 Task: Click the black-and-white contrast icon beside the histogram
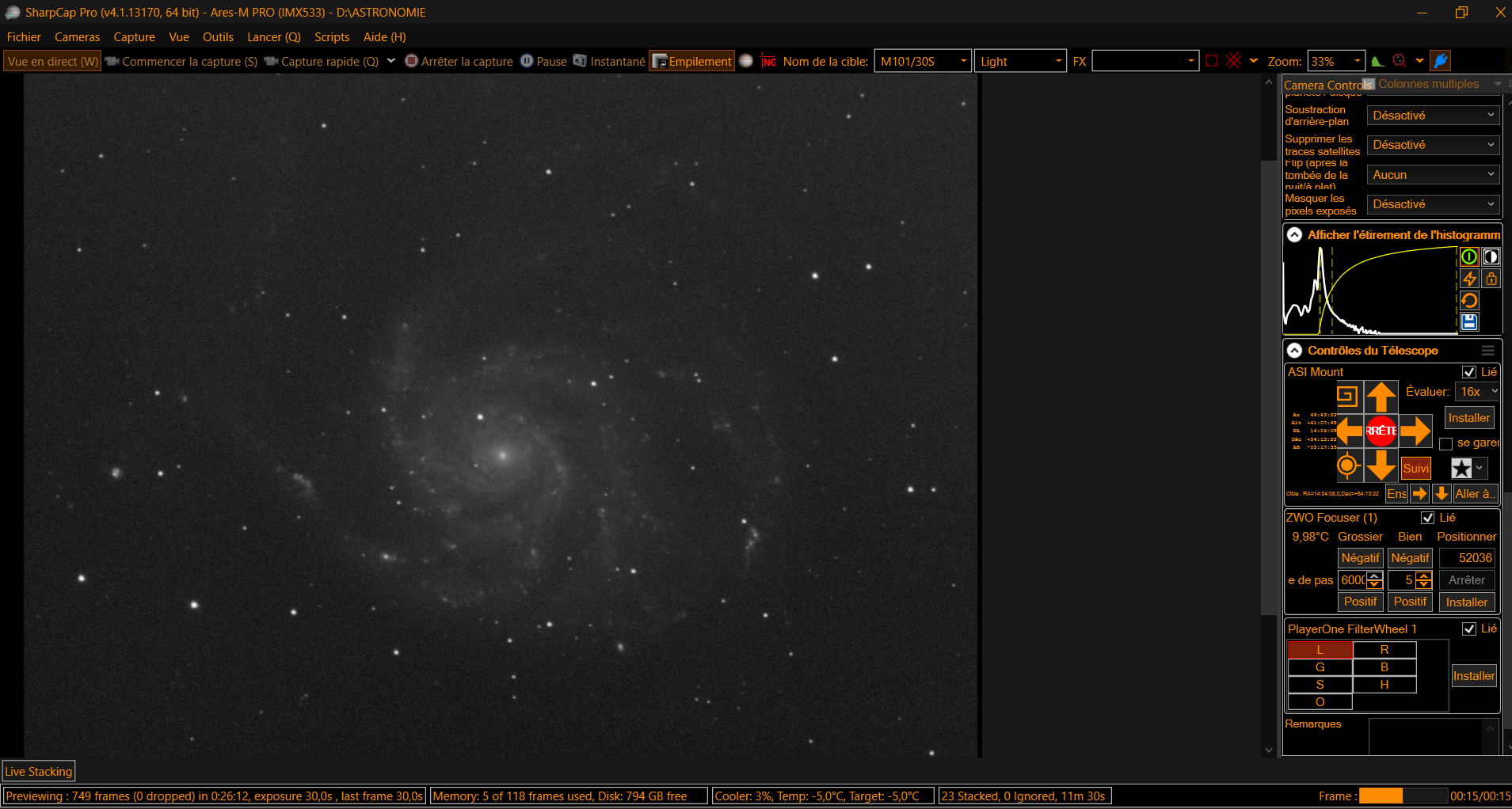click(x=1491, y=256)
